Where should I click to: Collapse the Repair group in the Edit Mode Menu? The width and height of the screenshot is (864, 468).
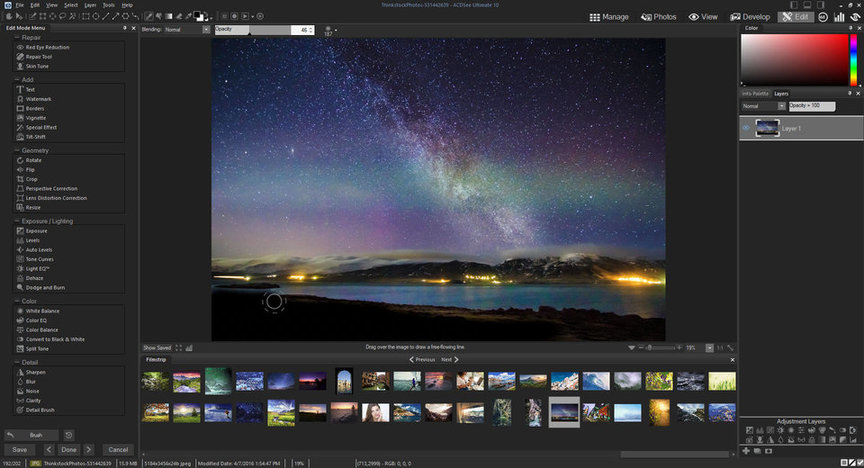[15, 37]
